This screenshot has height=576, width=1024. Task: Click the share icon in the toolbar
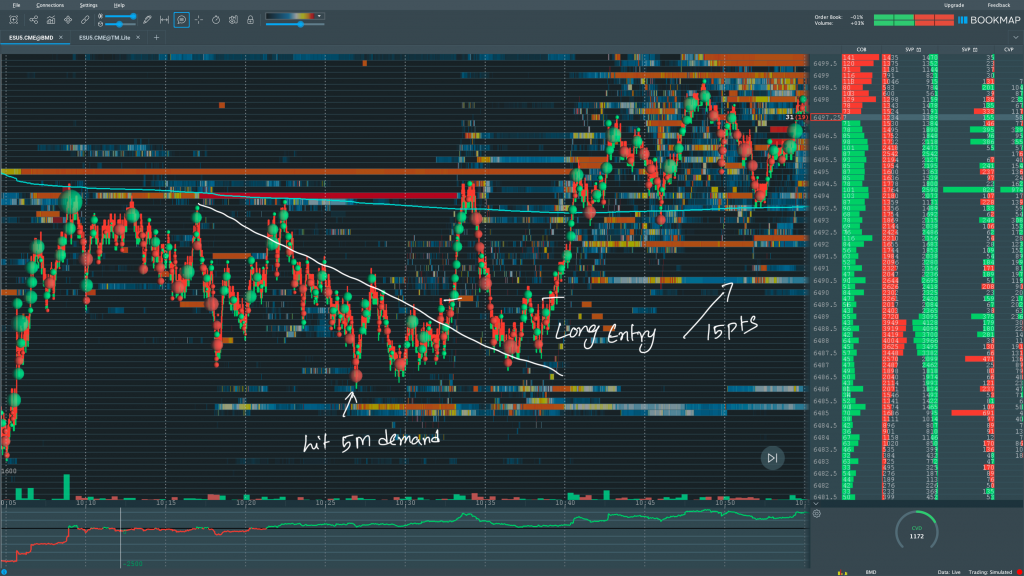tap(33, 20)
